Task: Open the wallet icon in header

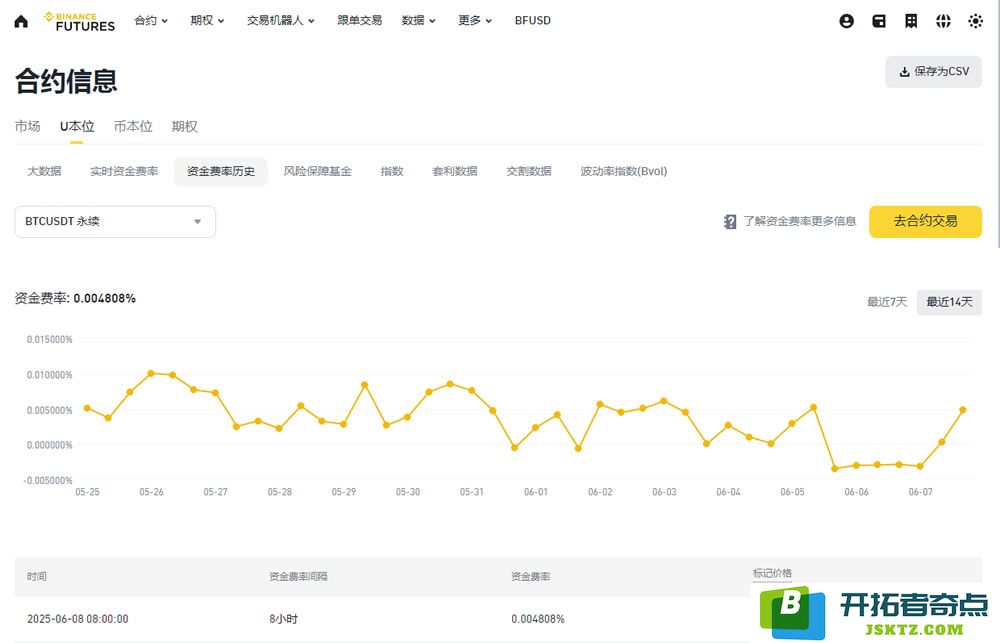Action: (879, 21)
